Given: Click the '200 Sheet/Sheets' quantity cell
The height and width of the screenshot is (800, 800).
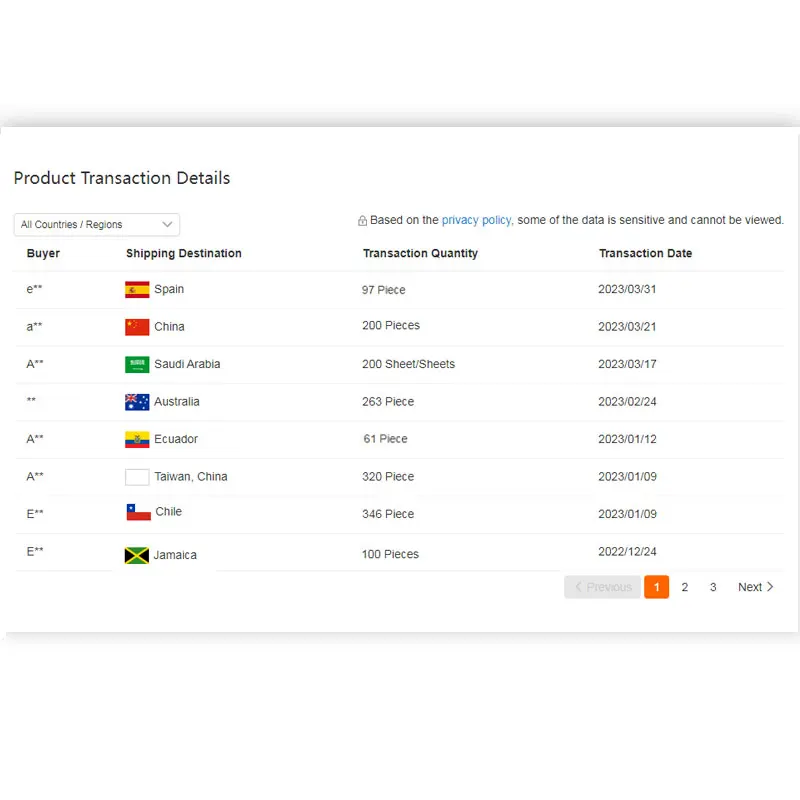Looking at the screenshot, I should pos(409,364).
